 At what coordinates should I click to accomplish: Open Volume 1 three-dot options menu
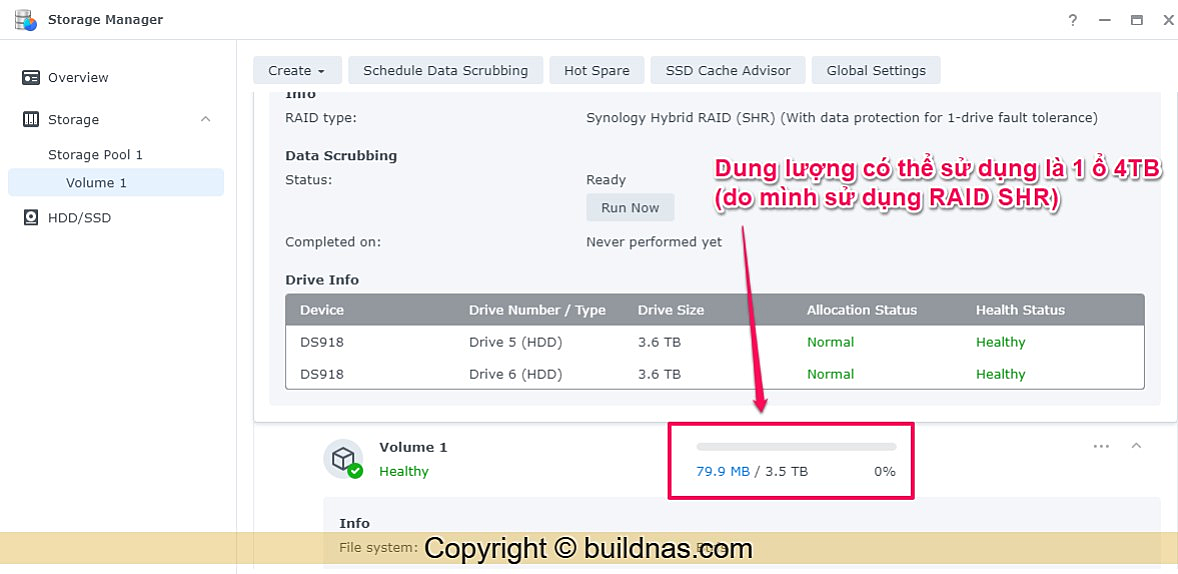pos(1101,446)
